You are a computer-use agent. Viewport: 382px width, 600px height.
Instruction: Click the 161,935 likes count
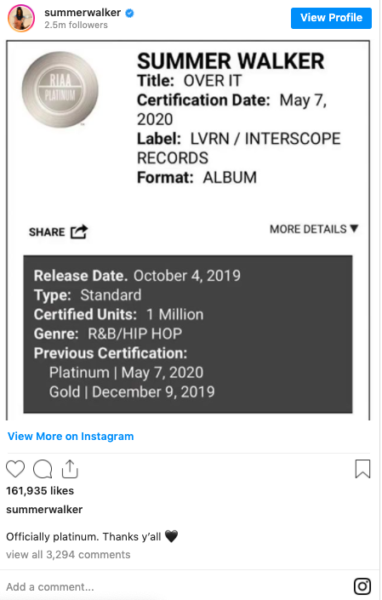[x=40, y=491]
